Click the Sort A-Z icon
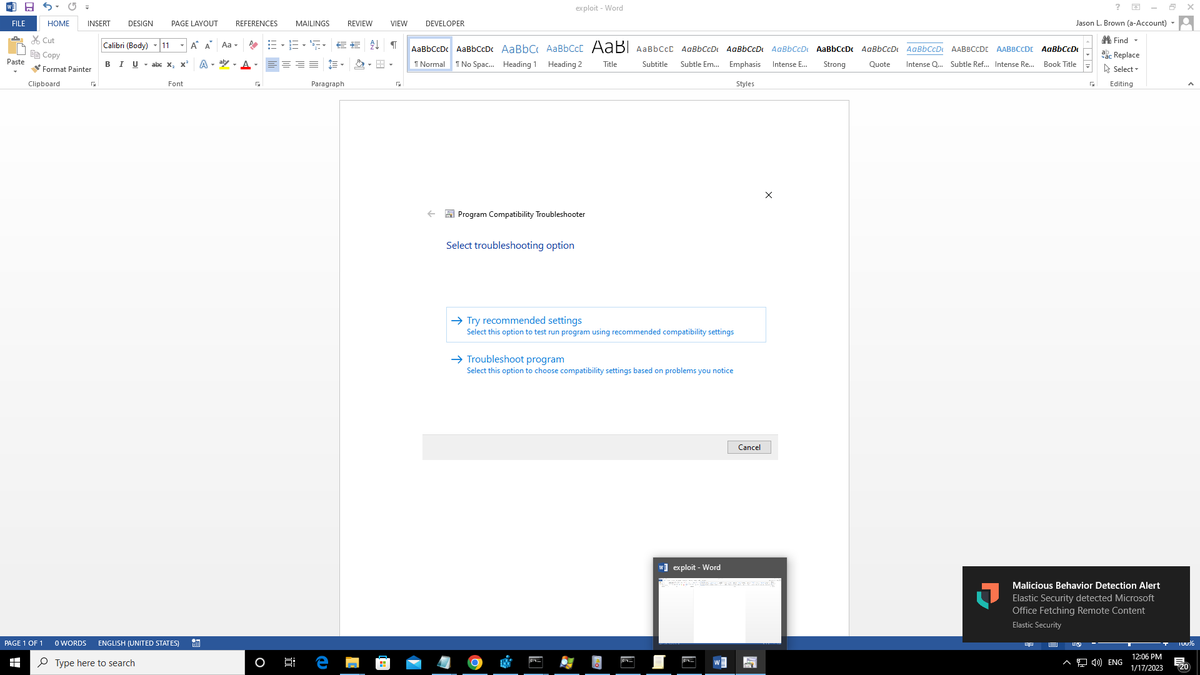1200x675 pixels. pos(375,45)
